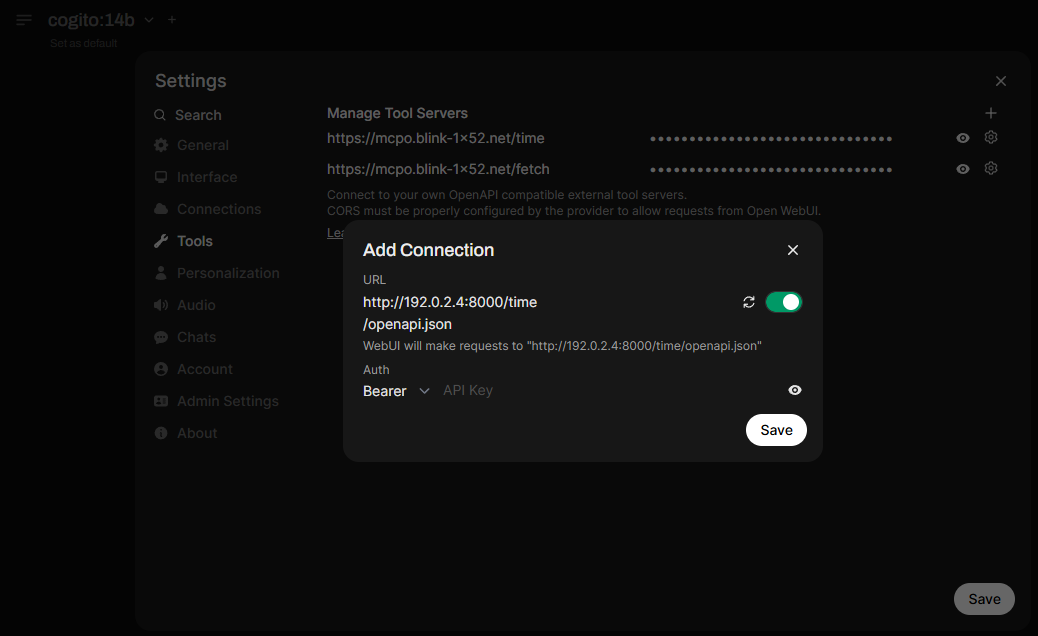Refresh the connection URL
Viewport: 1038px width, 636px height.
749,301
